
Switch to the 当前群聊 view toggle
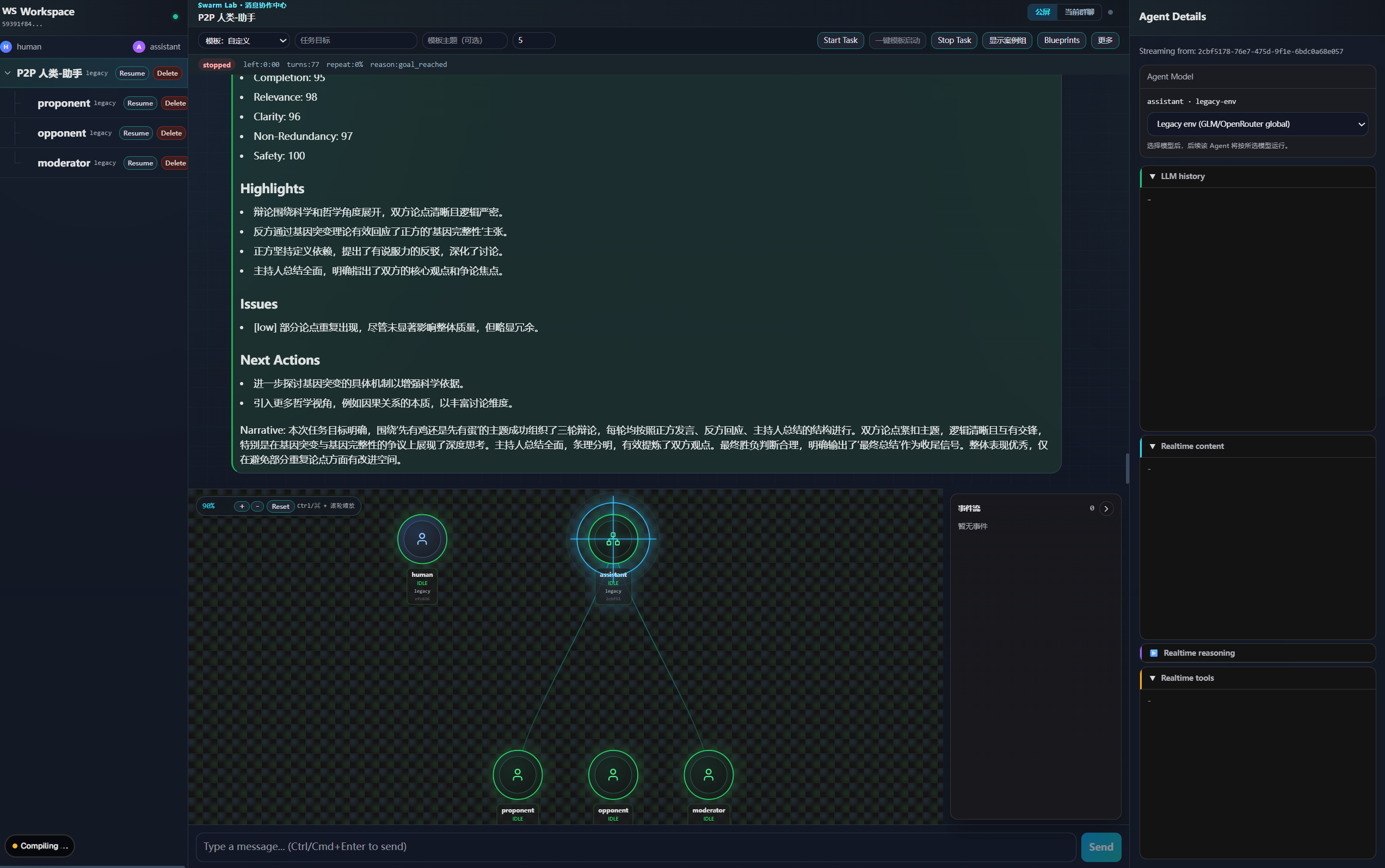(x=1079, y=12)
